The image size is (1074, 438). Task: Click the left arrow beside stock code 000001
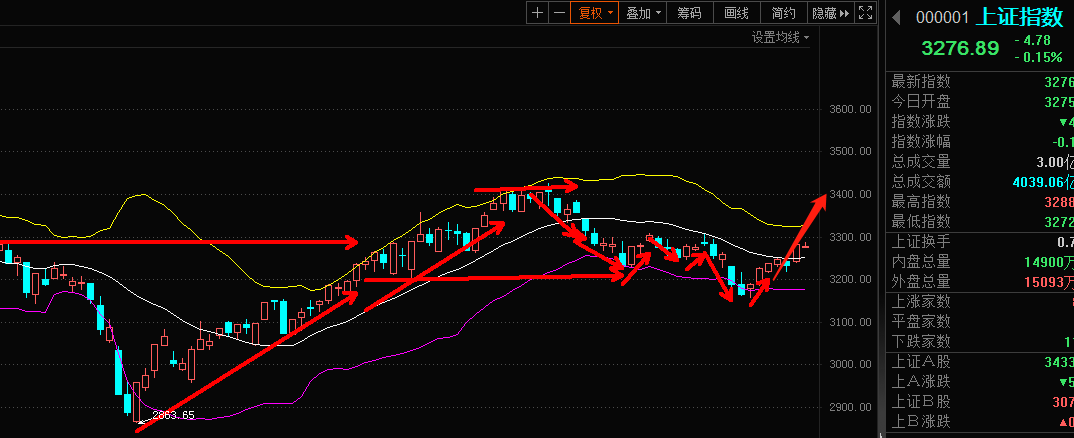tap(896, 17)
